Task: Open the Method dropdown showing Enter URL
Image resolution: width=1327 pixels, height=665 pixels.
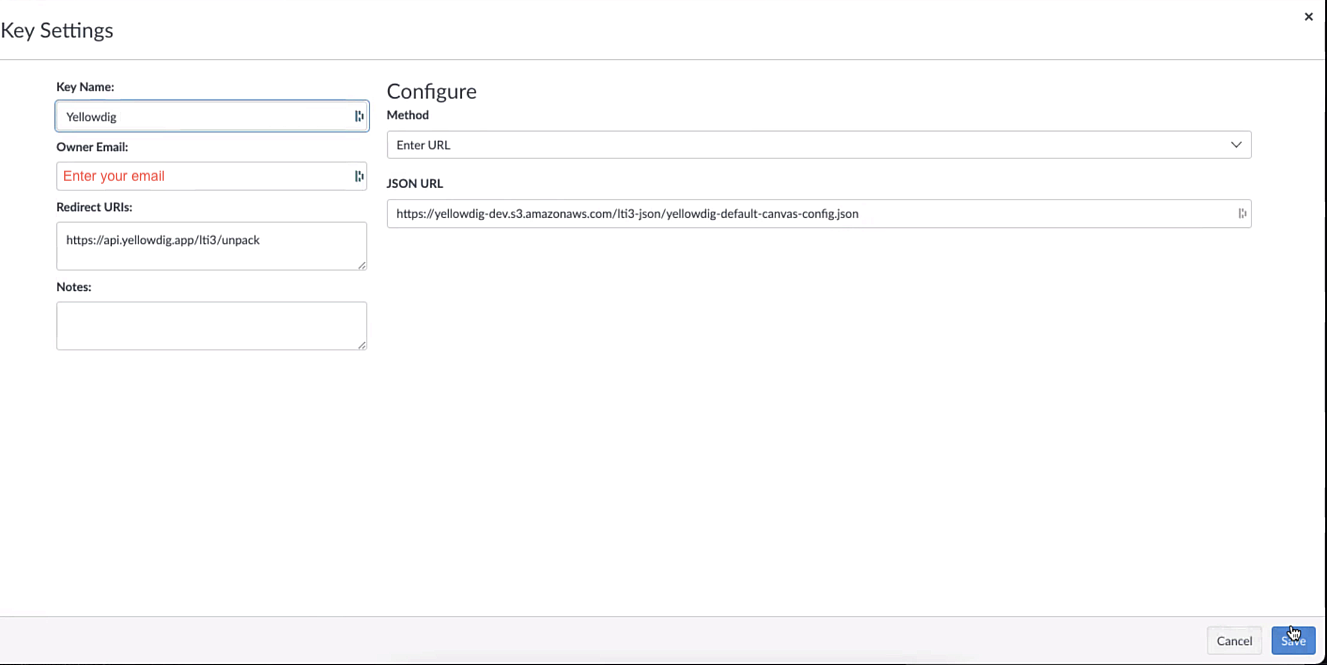Action: pyautogui.click(x=819, y=145)
